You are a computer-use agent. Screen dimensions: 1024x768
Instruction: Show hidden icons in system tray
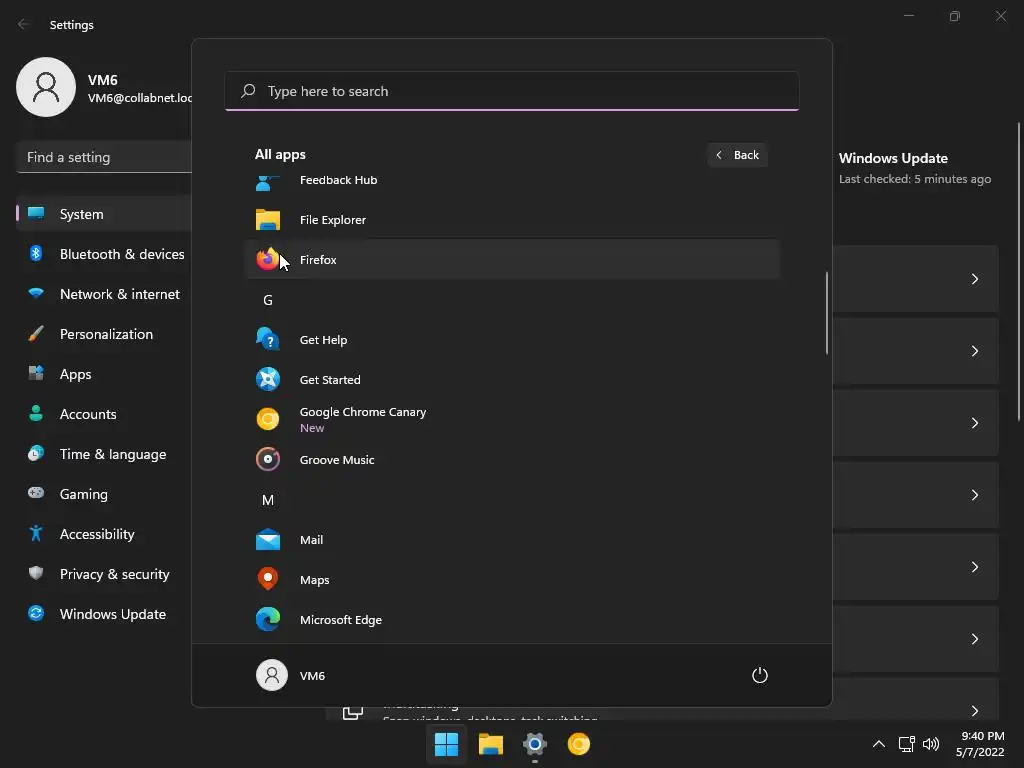(879, 744)
